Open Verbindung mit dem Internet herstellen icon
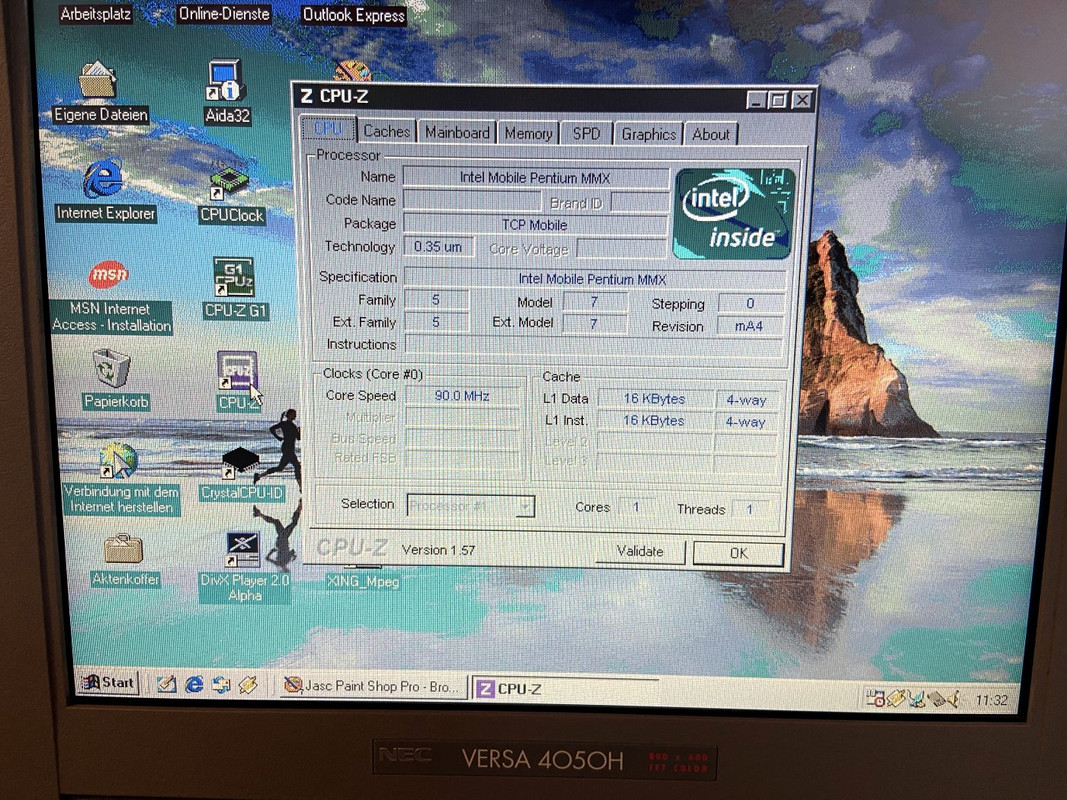 coord(120,479)
